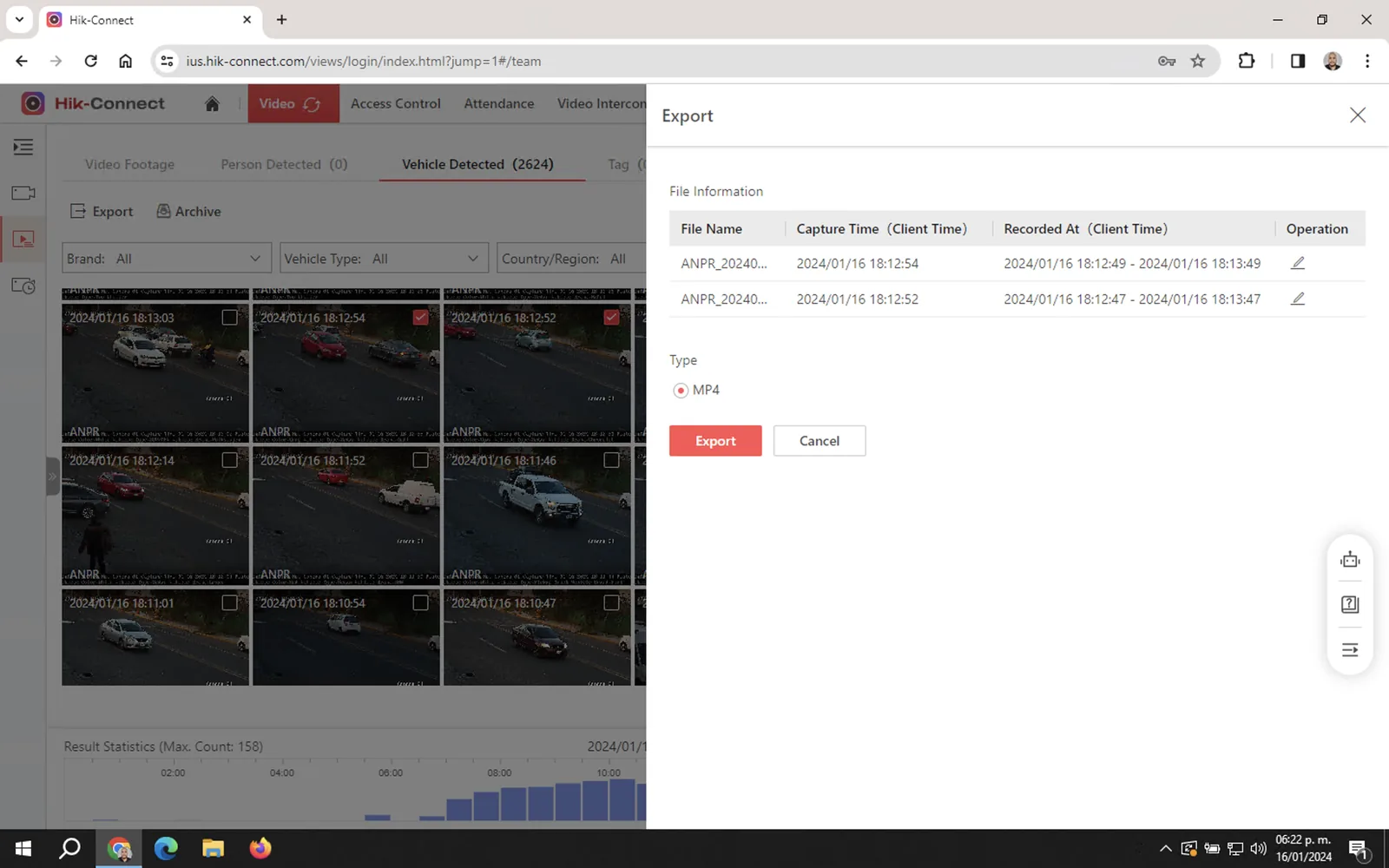Screen dimensions: 1389x868
Task: Open the Country/Region dropdown
Action: click(x=571, y=259)
